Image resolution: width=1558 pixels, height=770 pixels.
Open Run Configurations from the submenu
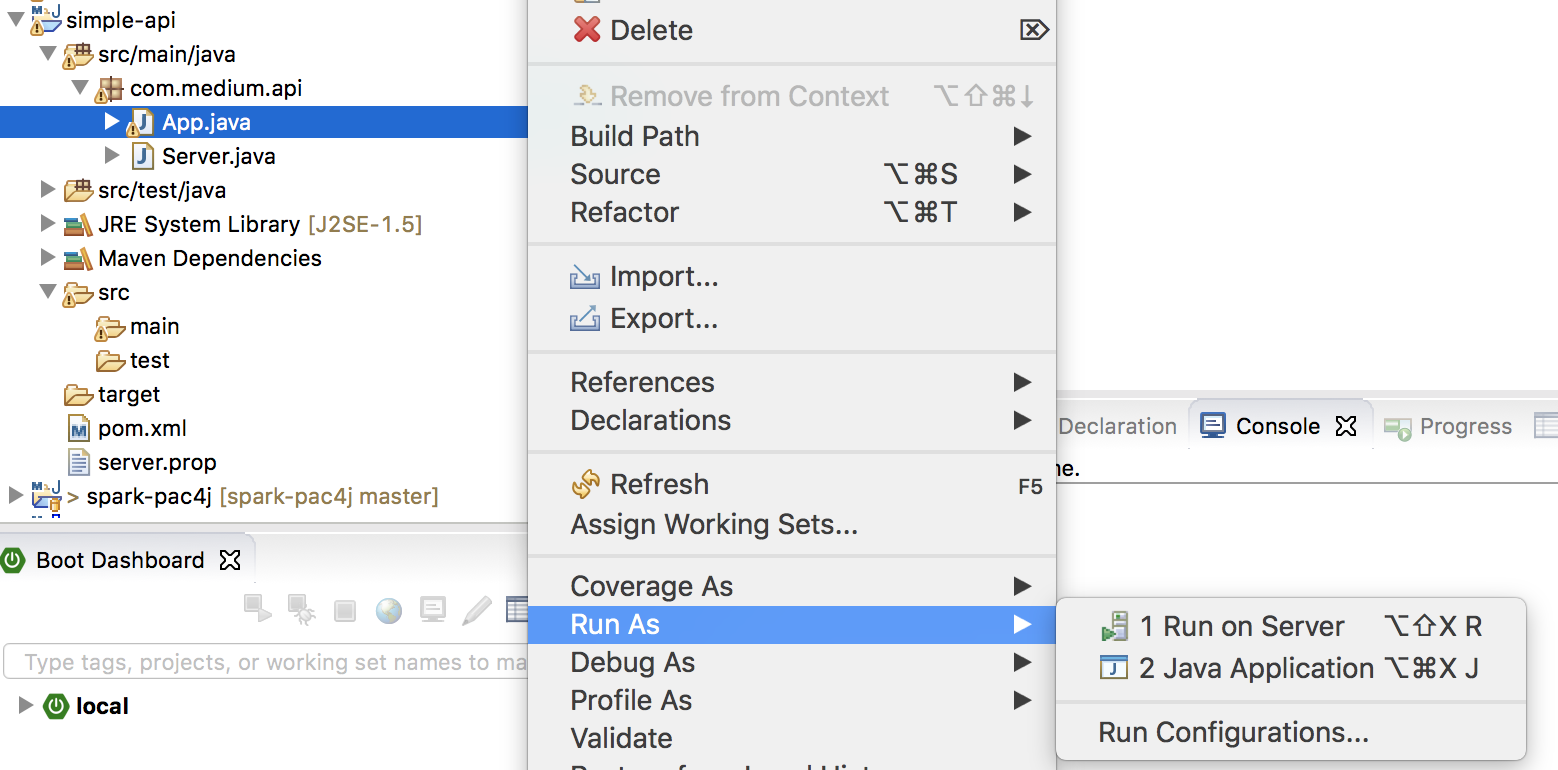1232,732
